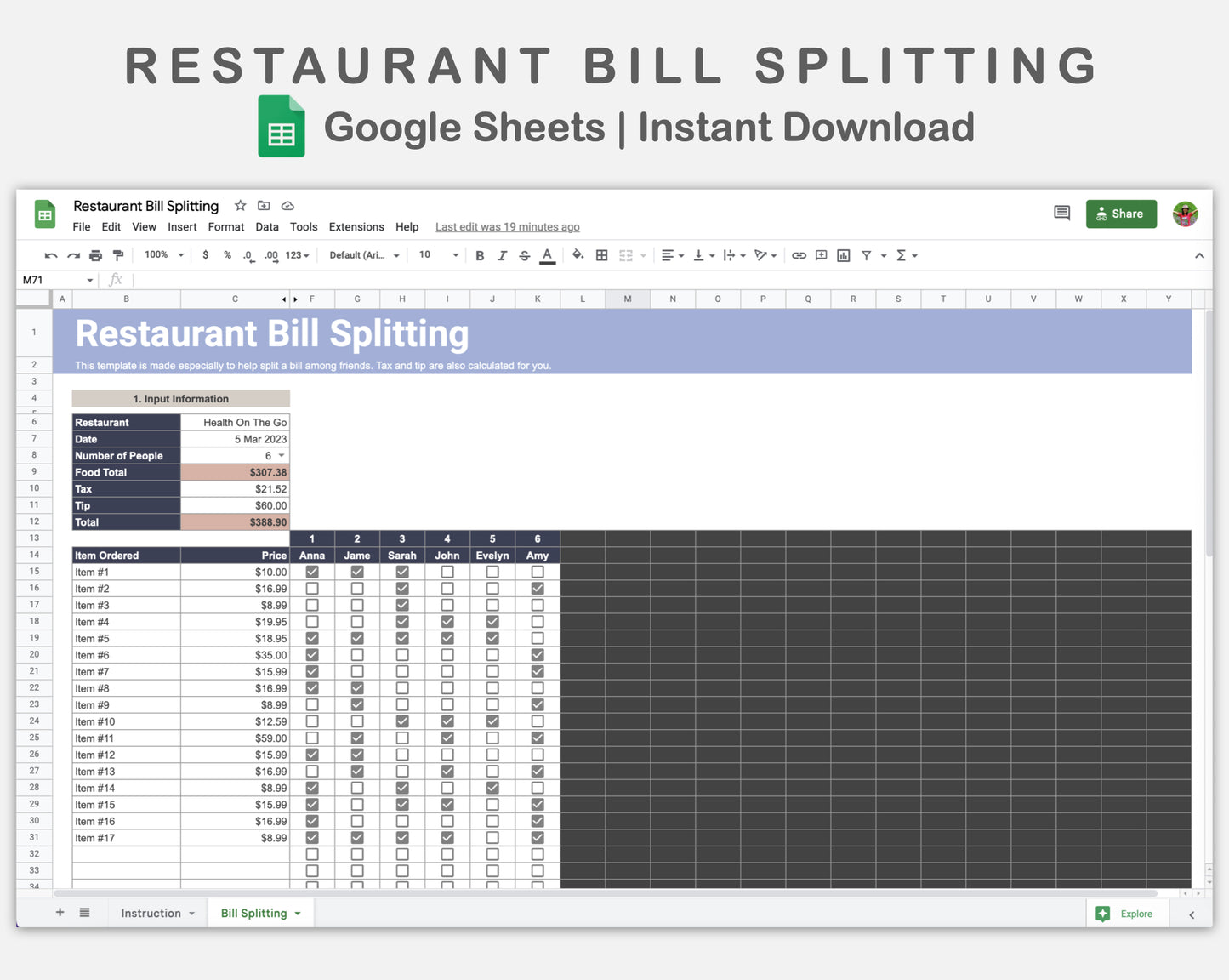Apply strikethrough formatting
Screen dimensions: 1229x980
pyautogui.click(x=525, y=255)
